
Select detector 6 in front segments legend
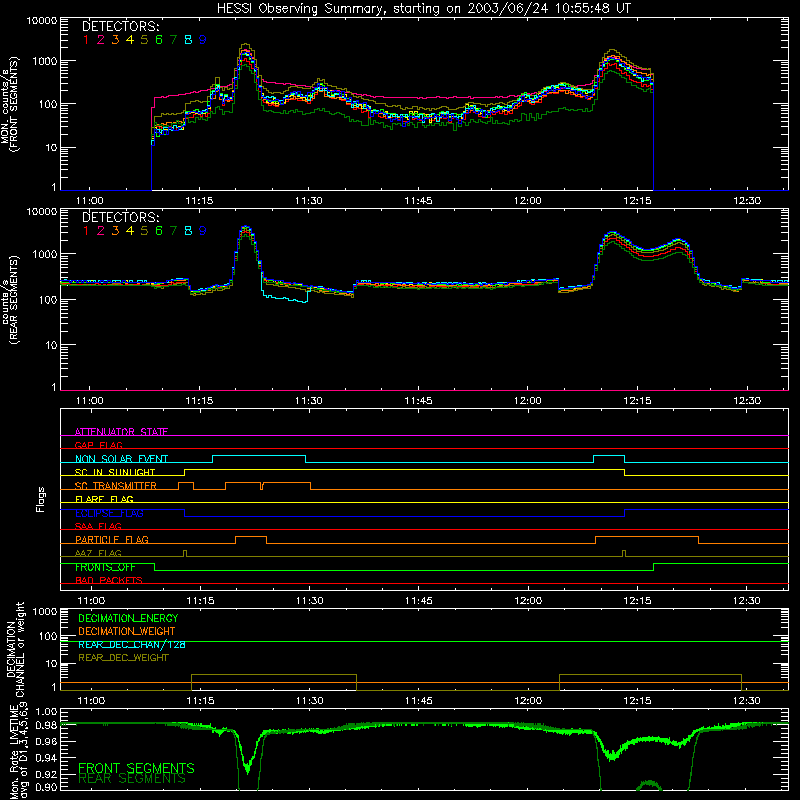point(159,39)
